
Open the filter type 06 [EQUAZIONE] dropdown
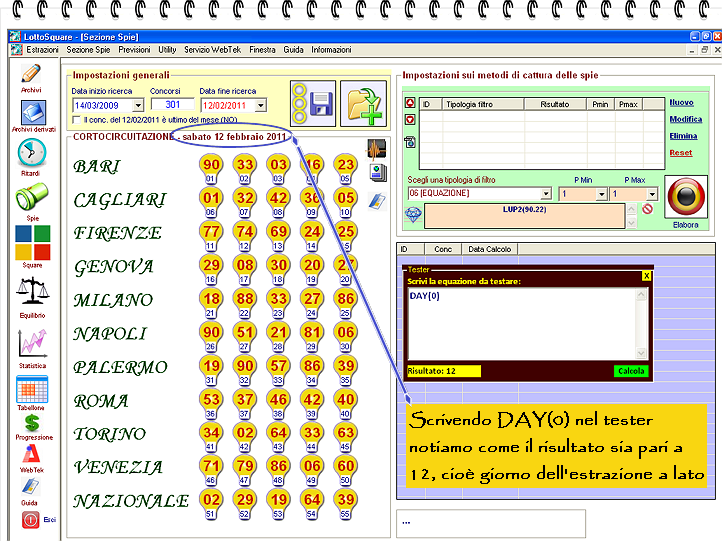(x=545, y=194)
